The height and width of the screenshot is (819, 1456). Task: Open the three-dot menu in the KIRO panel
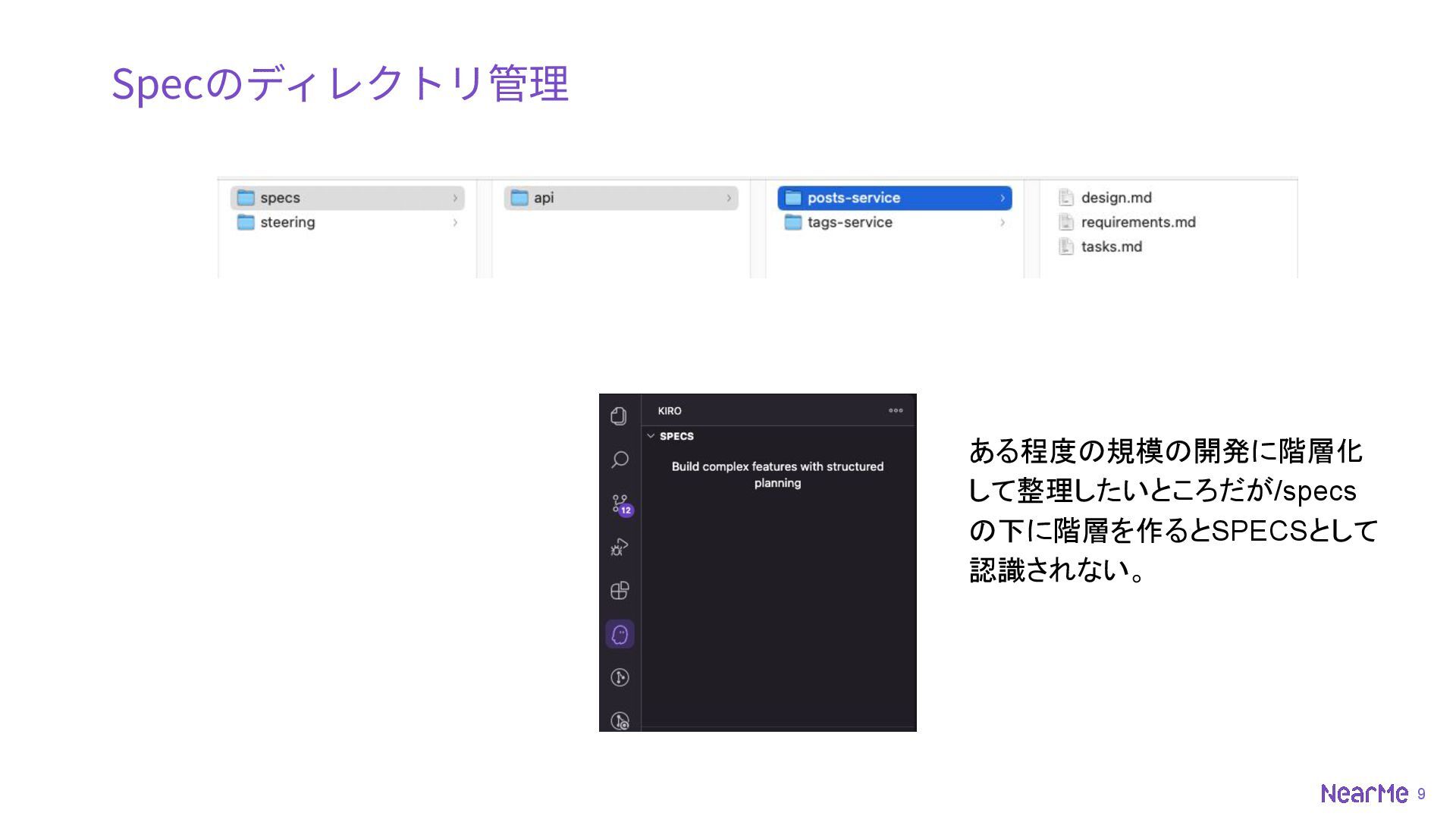[x=896, y=410]
